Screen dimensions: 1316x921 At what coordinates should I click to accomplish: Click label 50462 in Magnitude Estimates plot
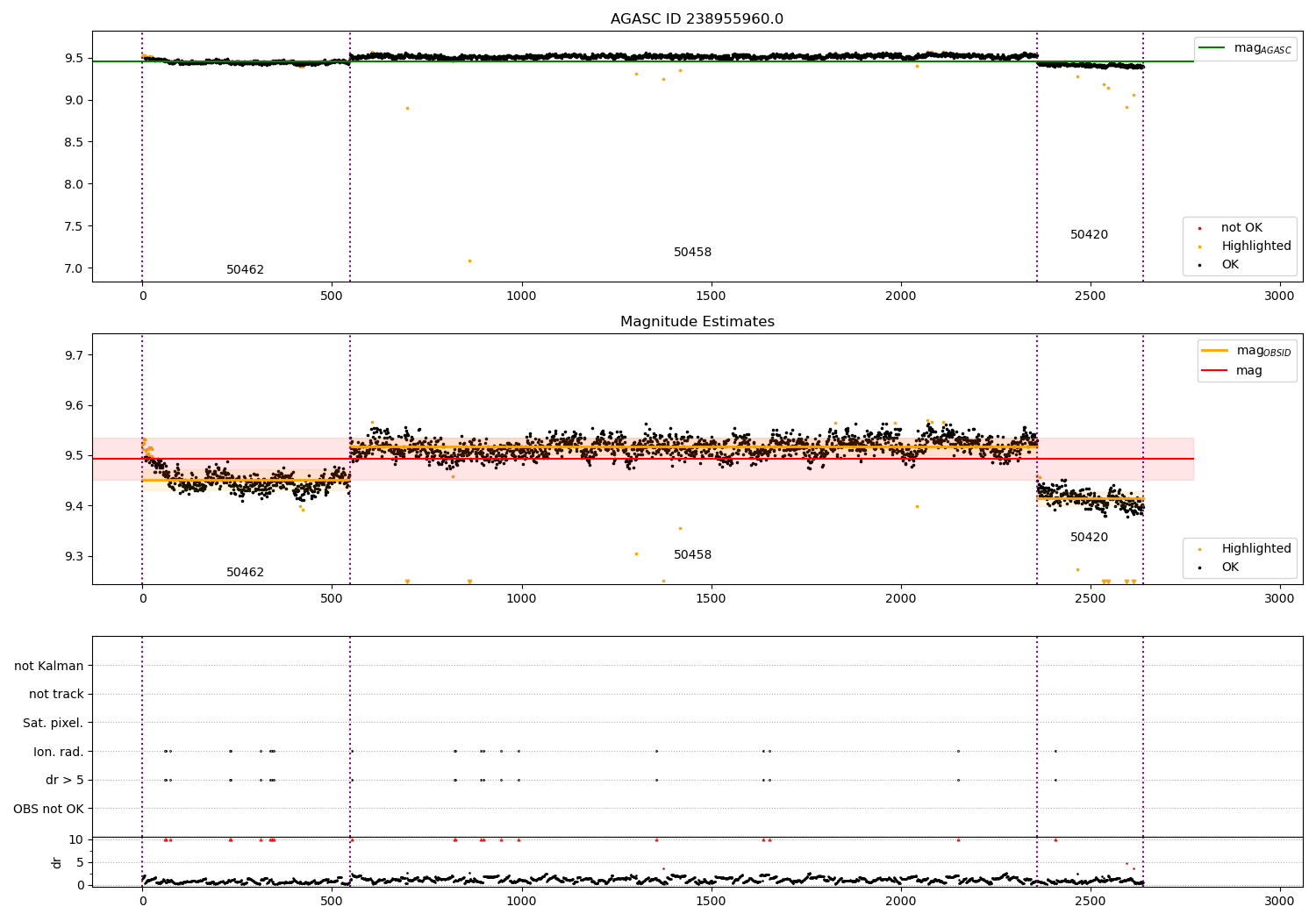click(245, 573)
